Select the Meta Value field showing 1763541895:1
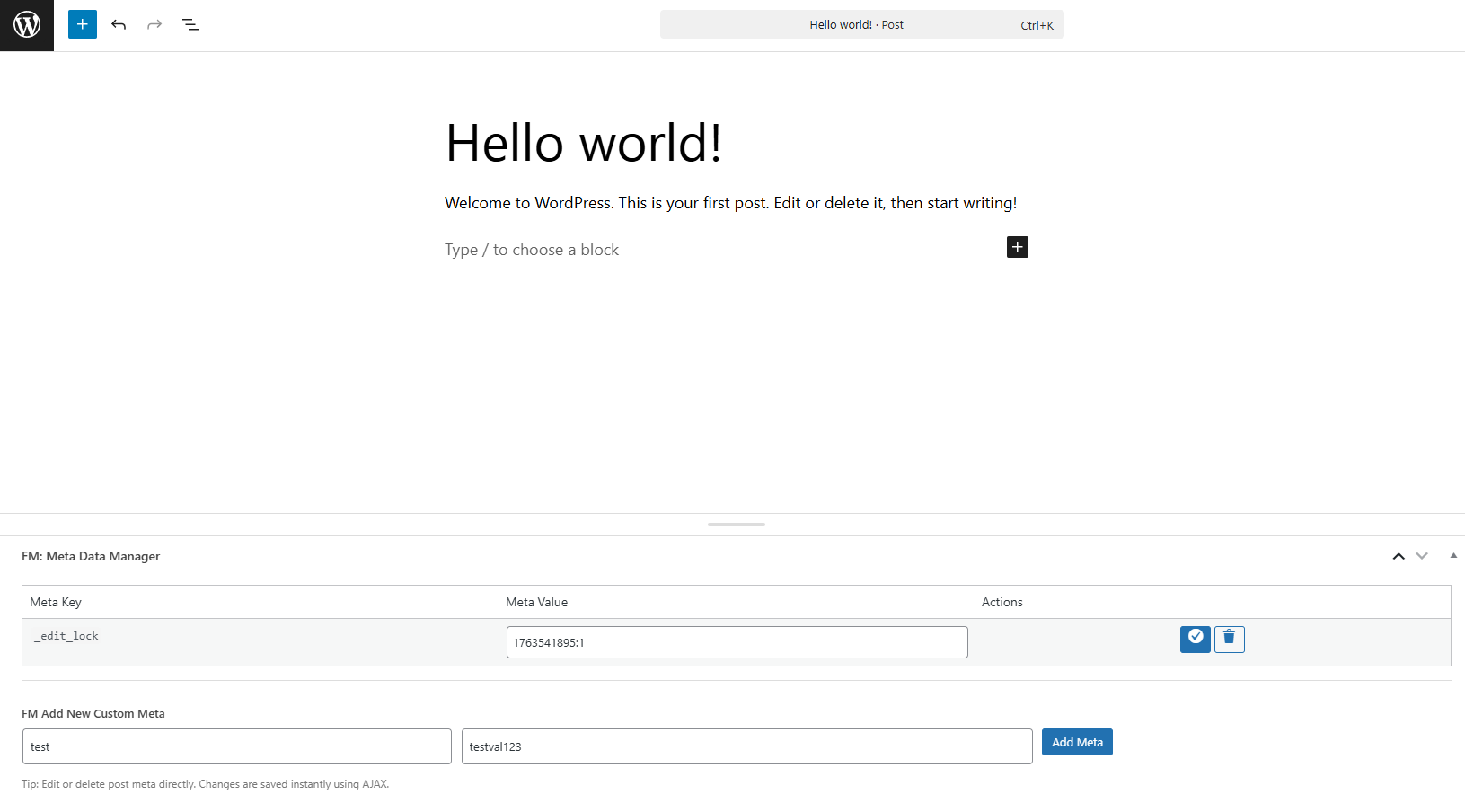 tap(736, 641)
